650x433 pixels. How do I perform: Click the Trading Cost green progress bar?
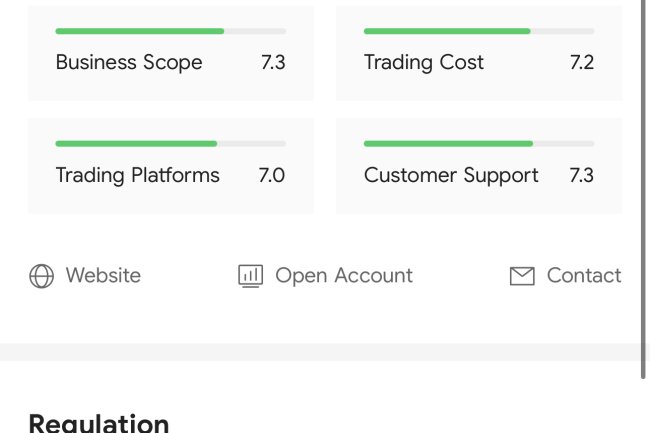[x=447, y=32]
